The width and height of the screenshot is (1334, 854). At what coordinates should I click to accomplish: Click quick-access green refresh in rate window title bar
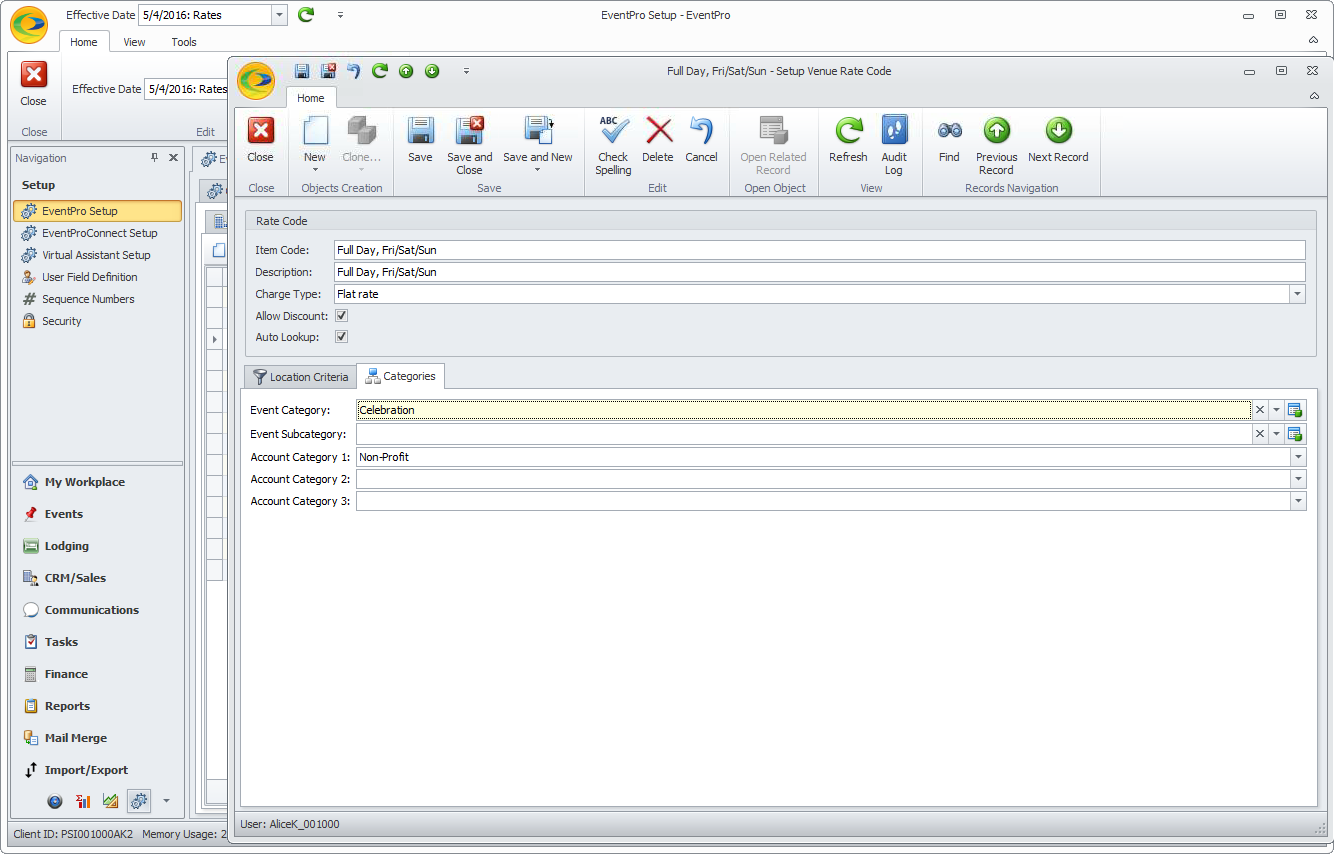379,71
